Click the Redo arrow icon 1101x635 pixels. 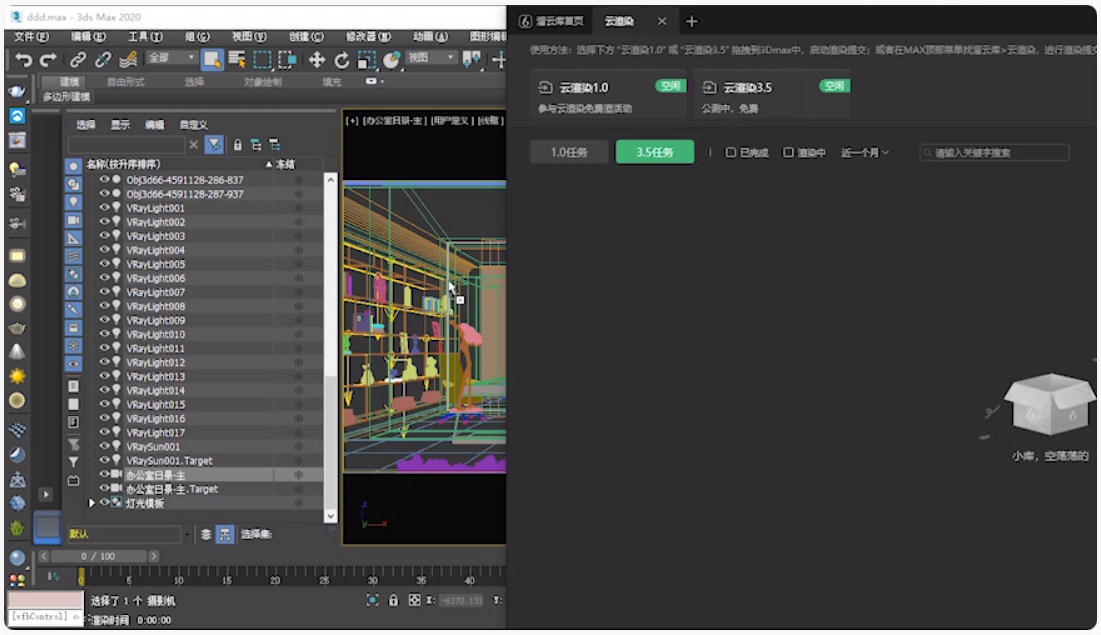(x=48, y=60)
